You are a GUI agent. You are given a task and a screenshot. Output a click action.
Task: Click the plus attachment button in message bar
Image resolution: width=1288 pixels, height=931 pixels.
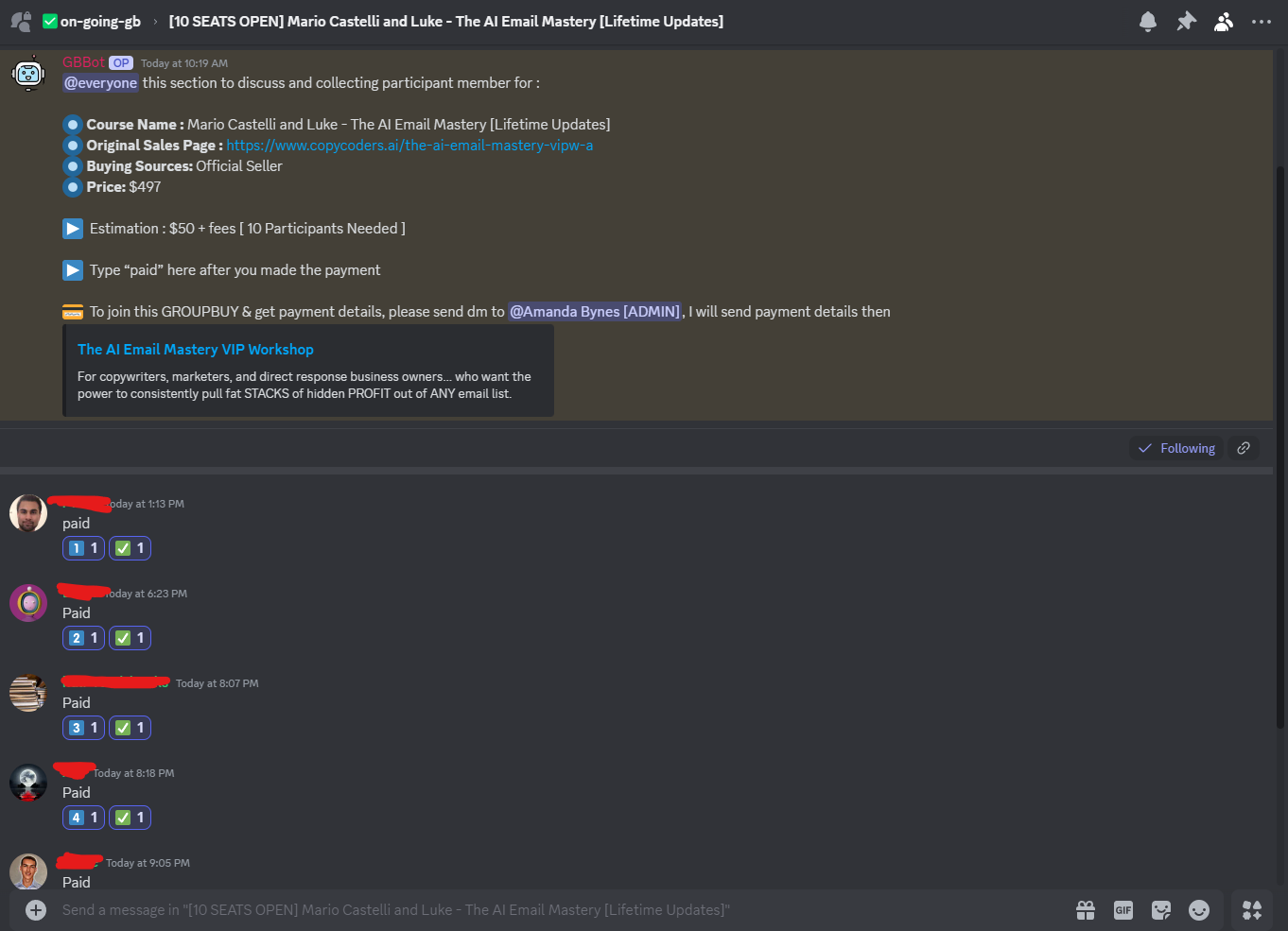coord(36,910)
